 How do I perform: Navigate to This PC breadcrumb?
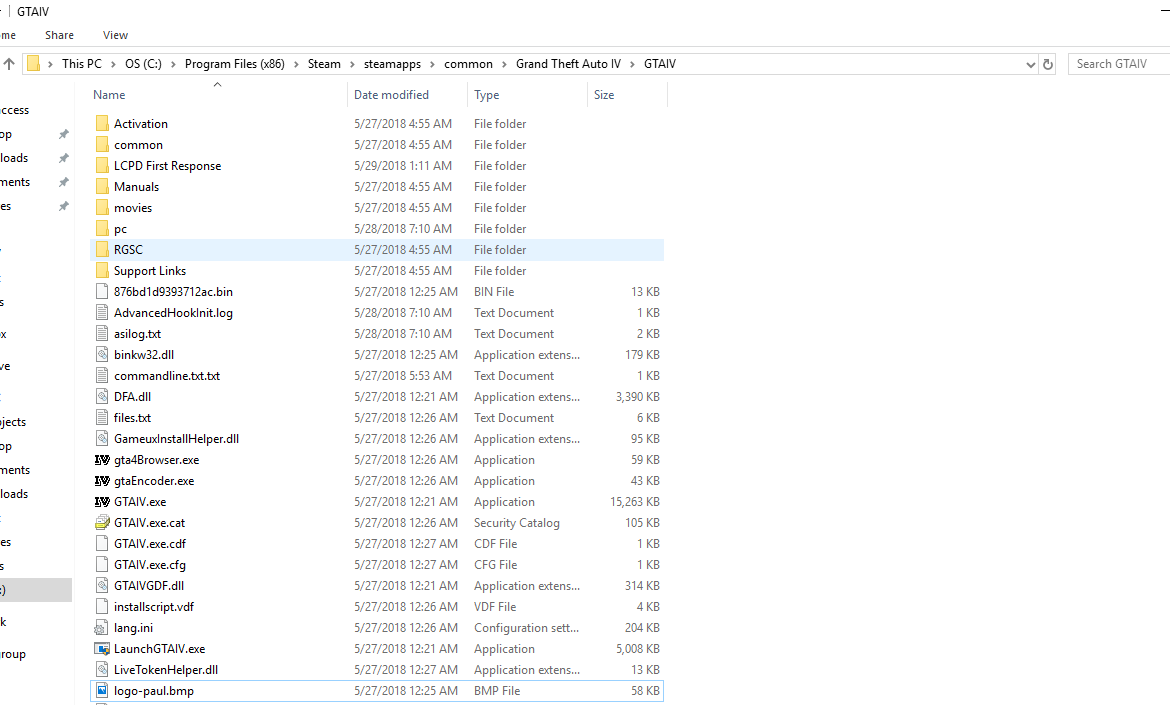pyautogui.click(x=82, y=64)
